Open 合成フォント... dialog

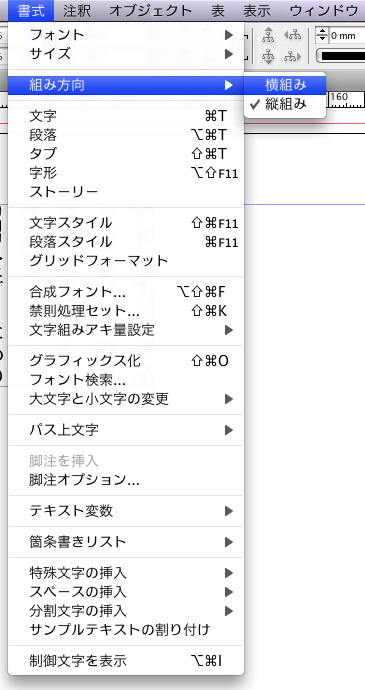(125, 291)
